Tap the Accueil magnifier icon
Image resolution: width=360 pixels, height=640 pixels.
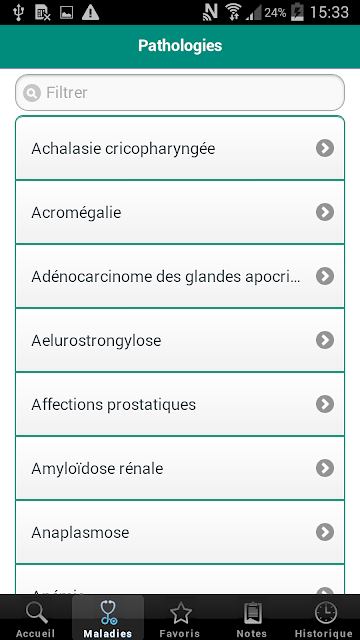tap(35, 613)
